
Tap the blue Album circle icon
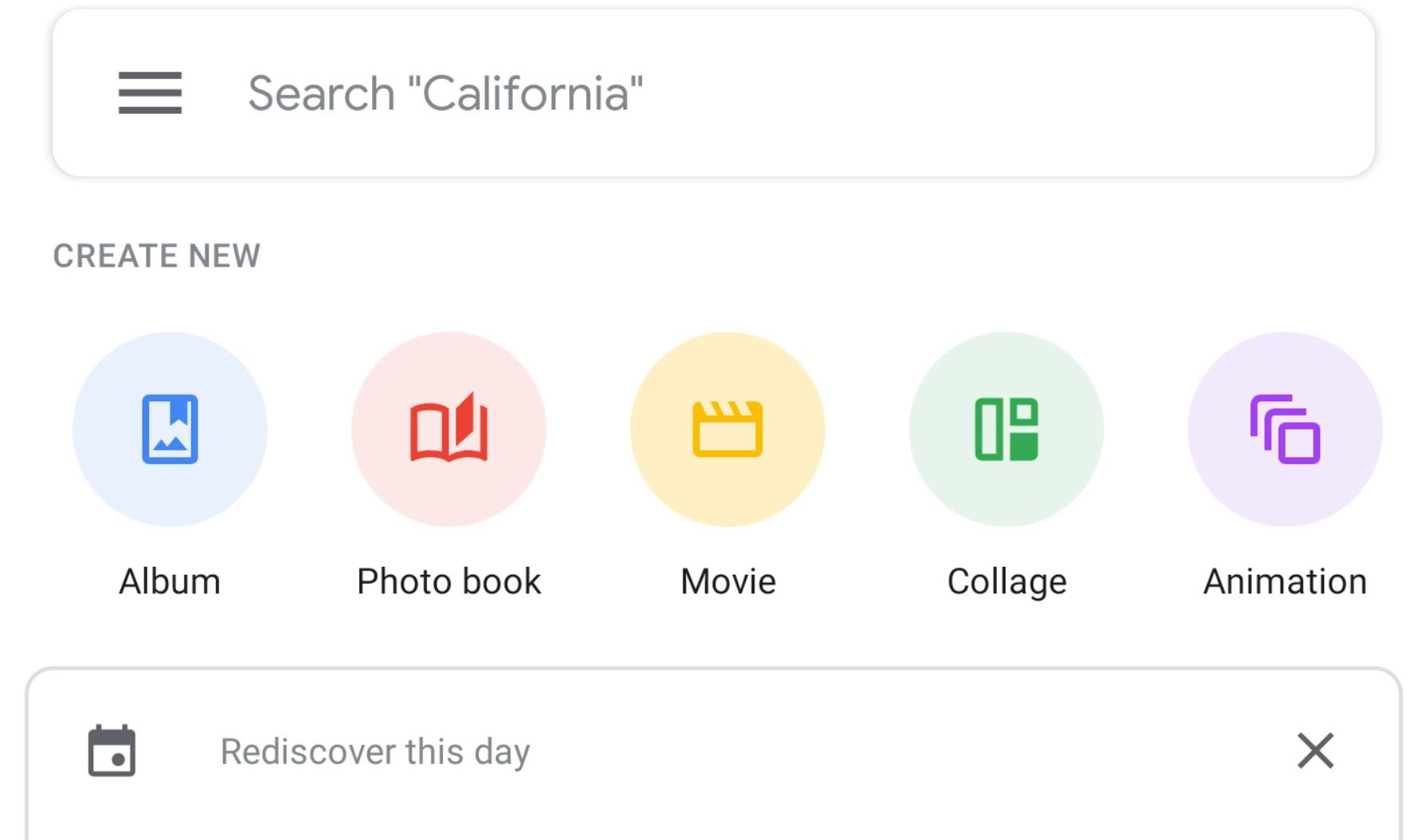click(x=170, y=429)
